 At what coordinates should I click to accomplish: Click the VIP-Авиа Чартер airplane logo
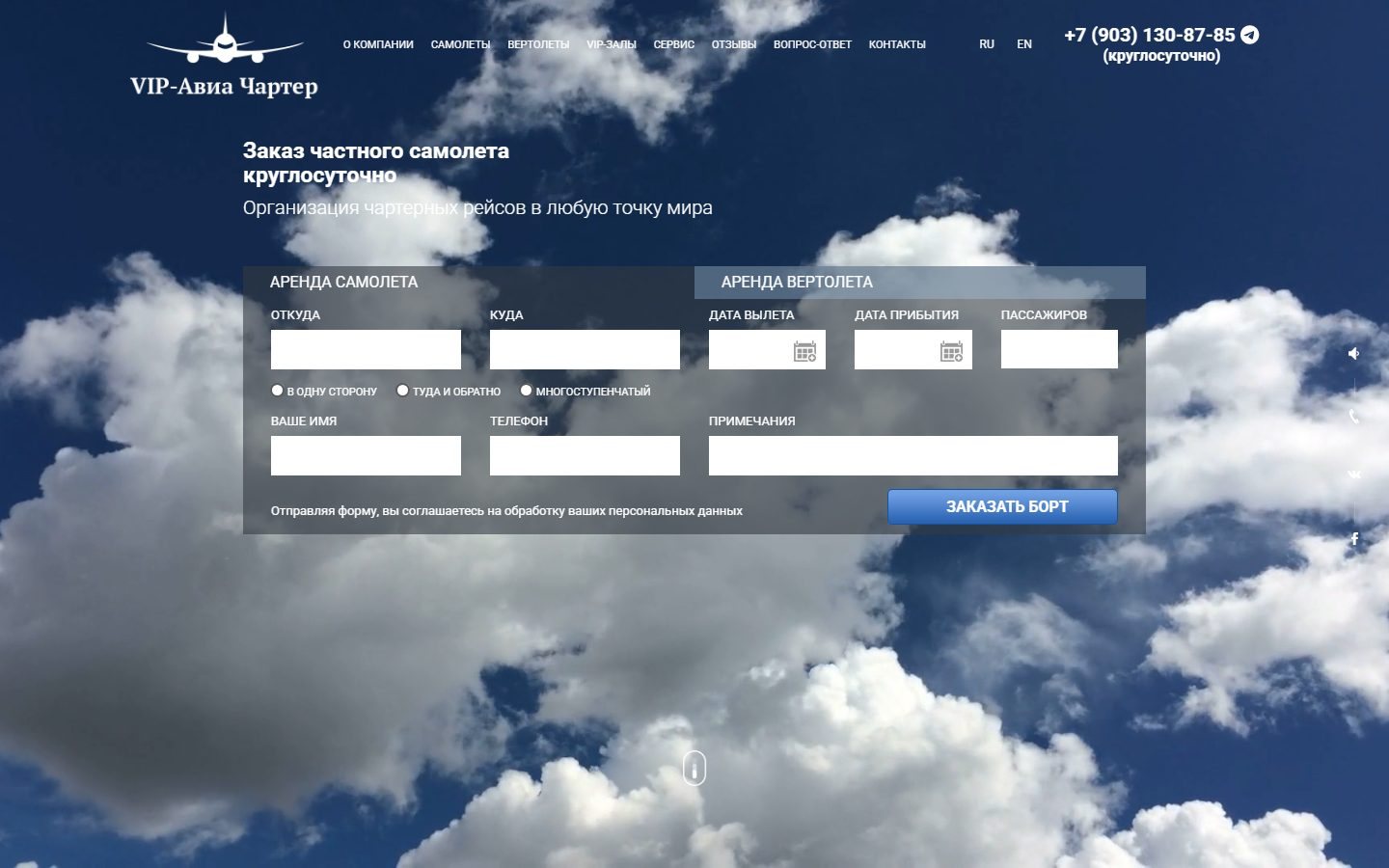coord(224,55)
